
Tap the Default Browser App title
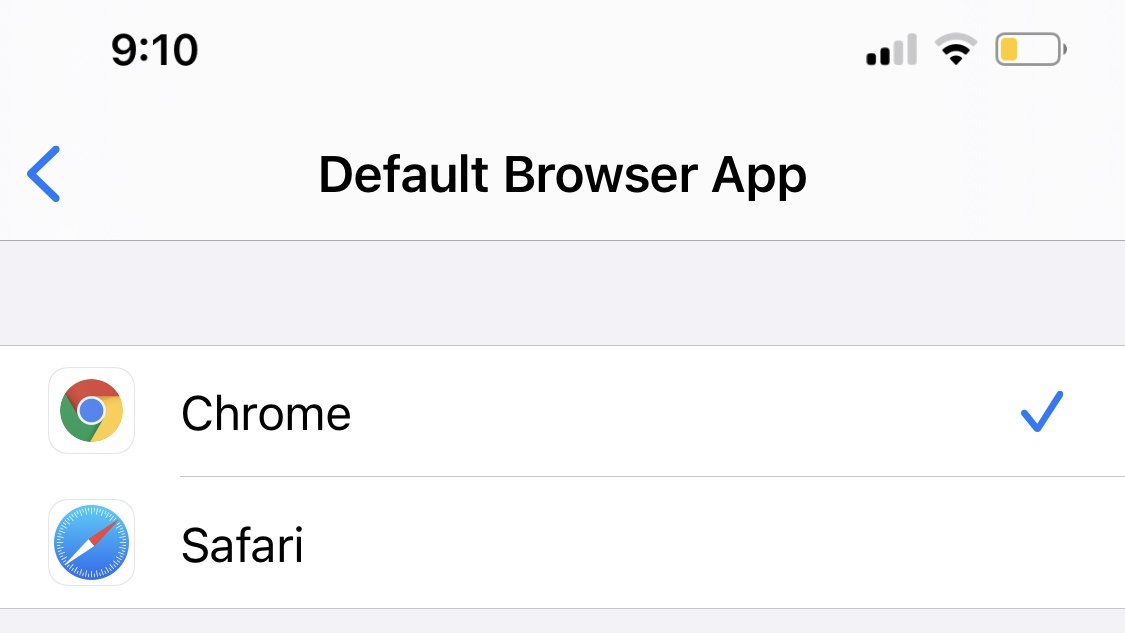(562, 176)
